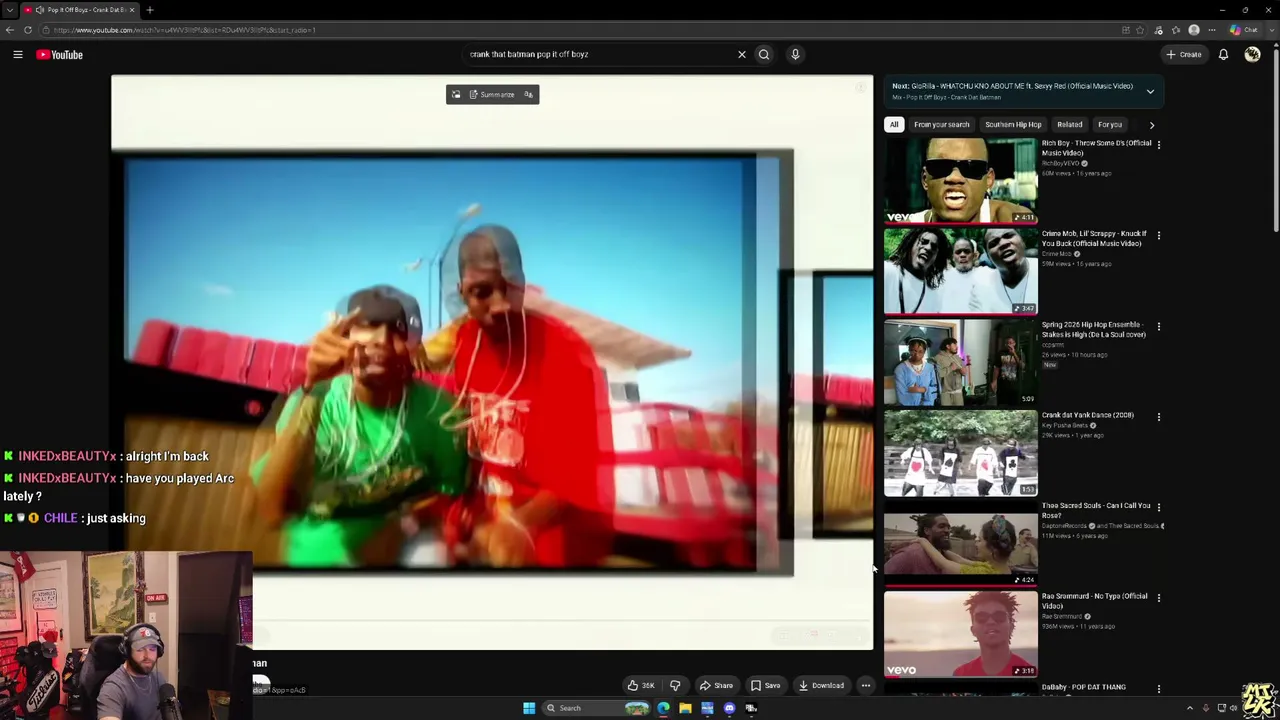The height and width of the screenshot is (720, 1280).
Task: Open options for Spring 2026 Hip Hop Ensemble
Action: pyautogui.click(x=1159, y=326)
